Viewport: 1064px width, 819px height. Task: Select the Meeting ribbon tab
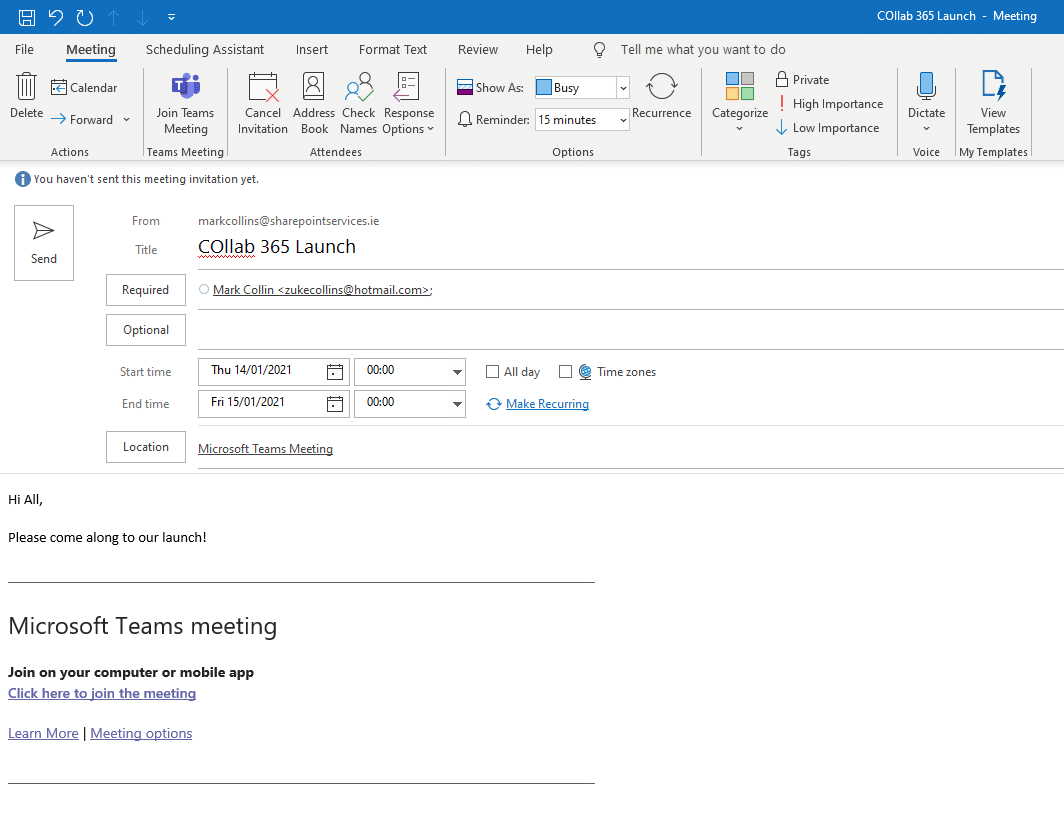click(91, 50)
